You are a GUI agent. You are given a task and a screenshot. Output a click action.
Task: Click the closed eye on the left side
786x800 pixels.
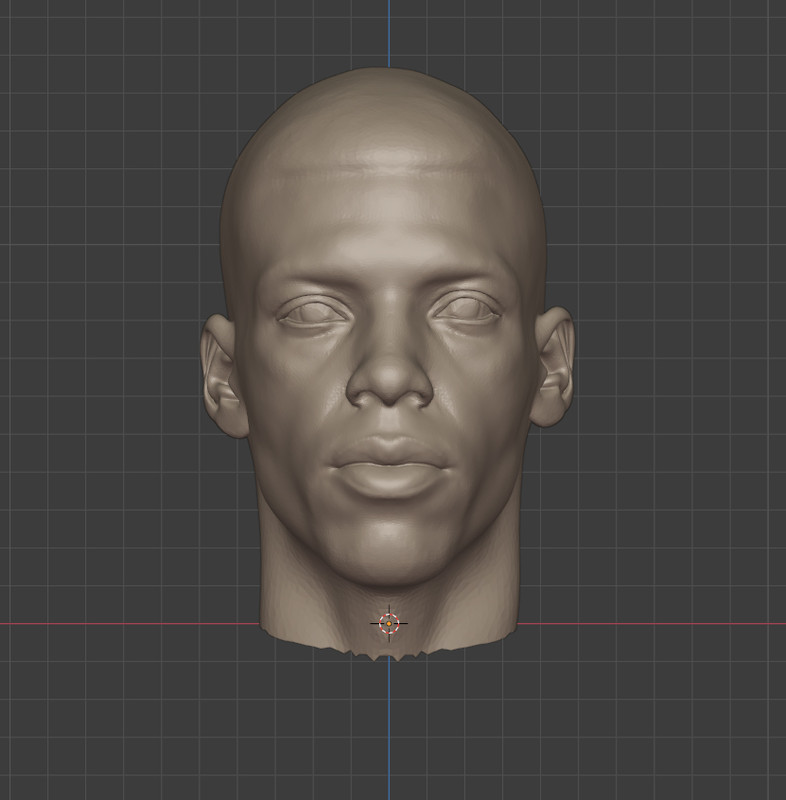pyautogui.click(x=313, y=311)
